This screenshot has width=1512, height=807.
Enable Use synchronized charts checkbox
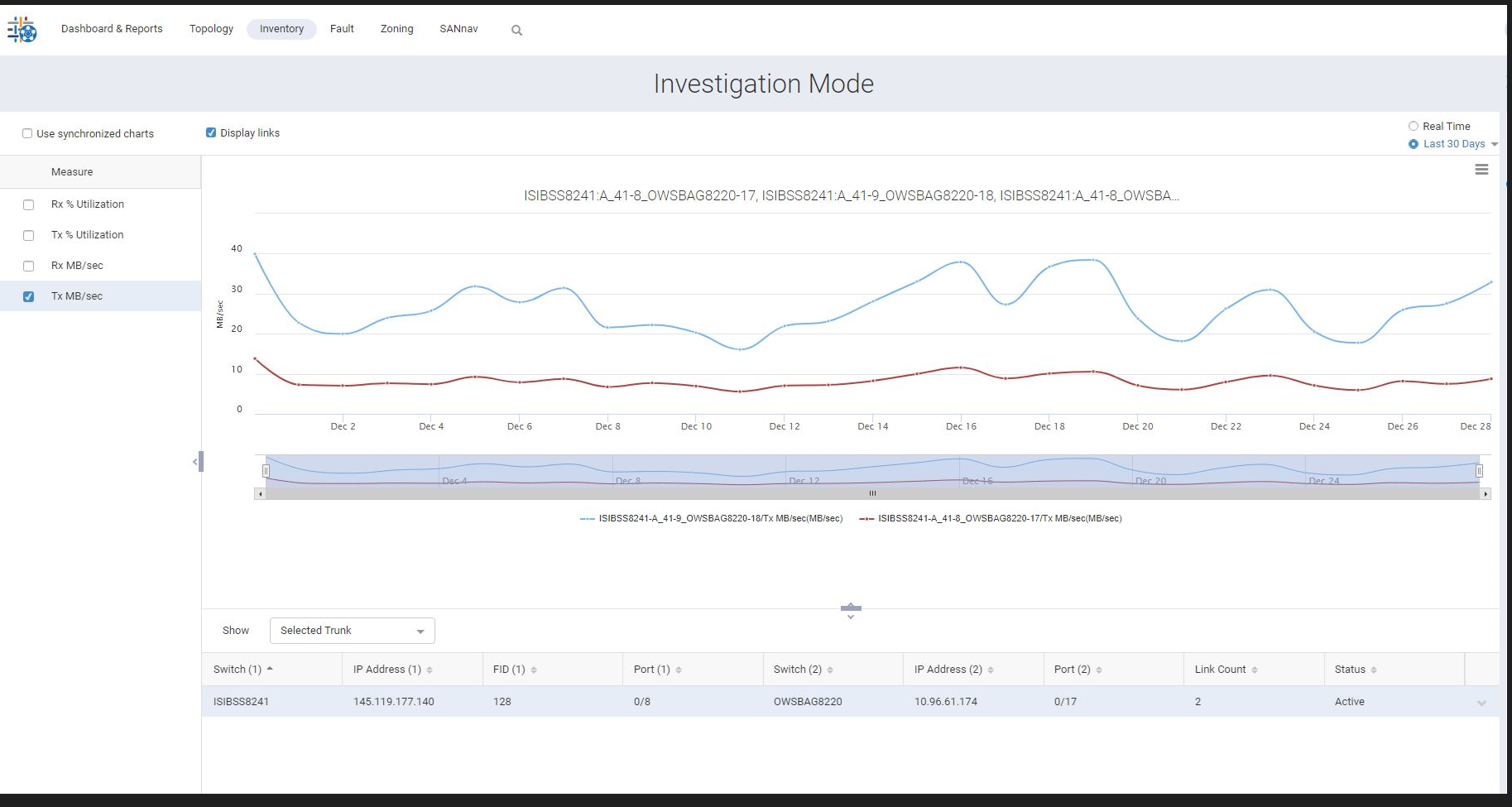click(x=27, y=133)
